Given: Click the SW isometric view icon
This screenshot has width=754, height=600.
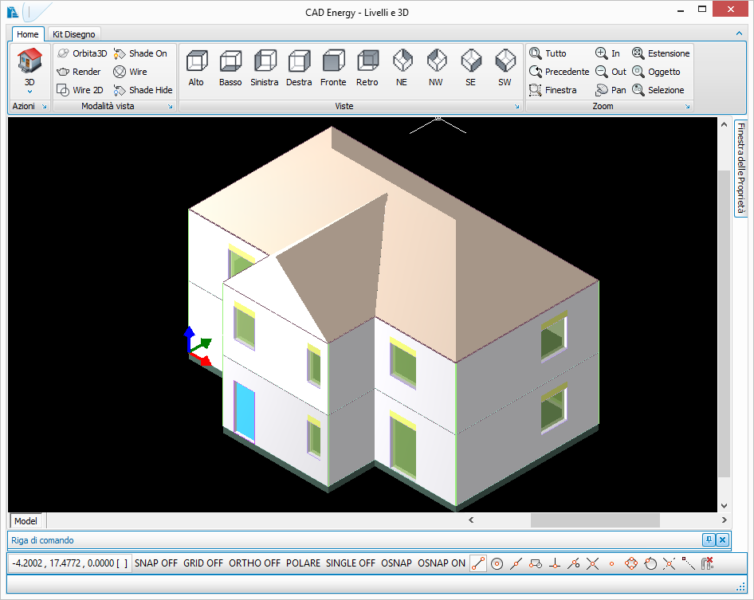Looking at the screenshot, I should click(505, 66).
